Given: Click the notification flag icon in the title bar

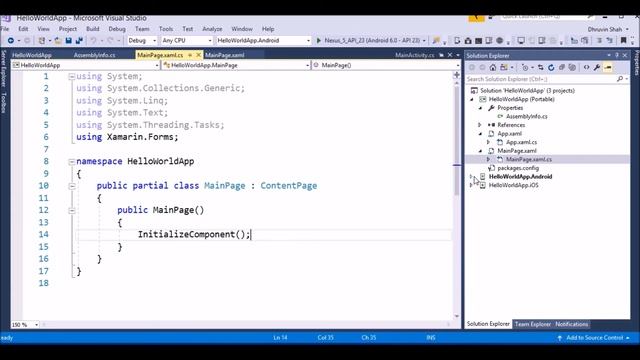Looking at the screenshot, I should [476, 17].
